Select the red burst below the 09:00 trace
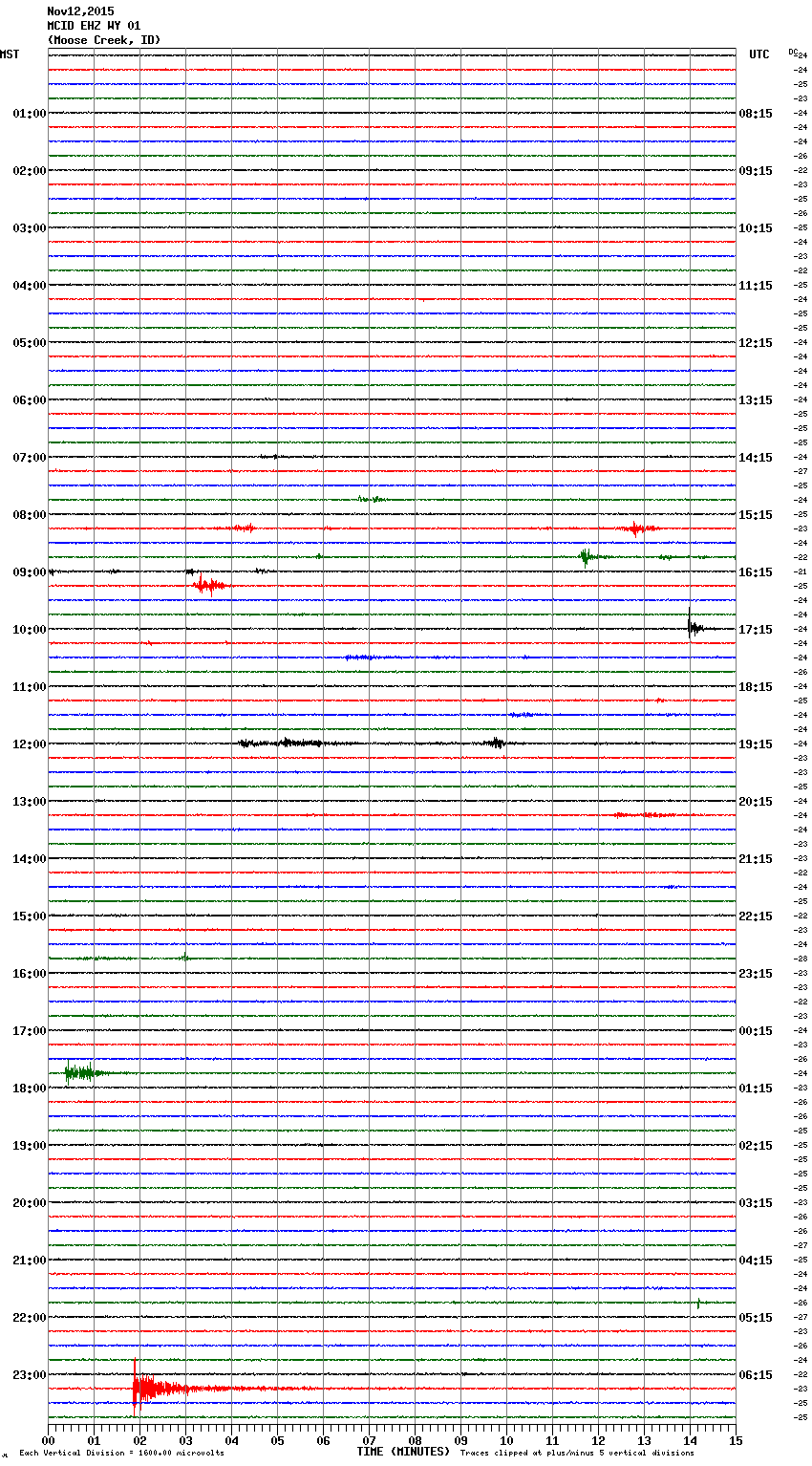812x1466 pixels. pyautogui.click(x=208, y=585)
